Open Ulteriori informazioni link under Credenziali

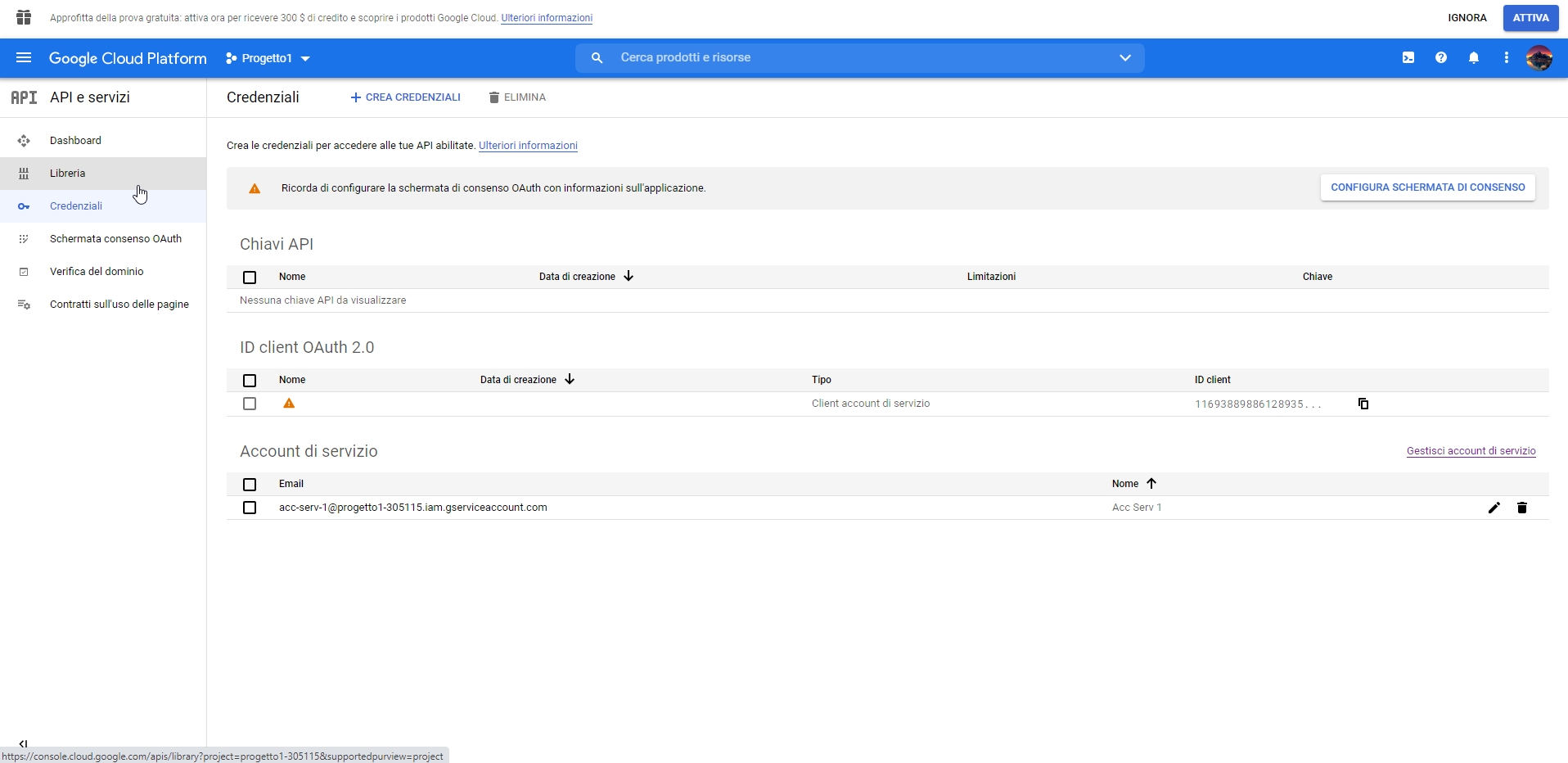(x=528, y=146)
